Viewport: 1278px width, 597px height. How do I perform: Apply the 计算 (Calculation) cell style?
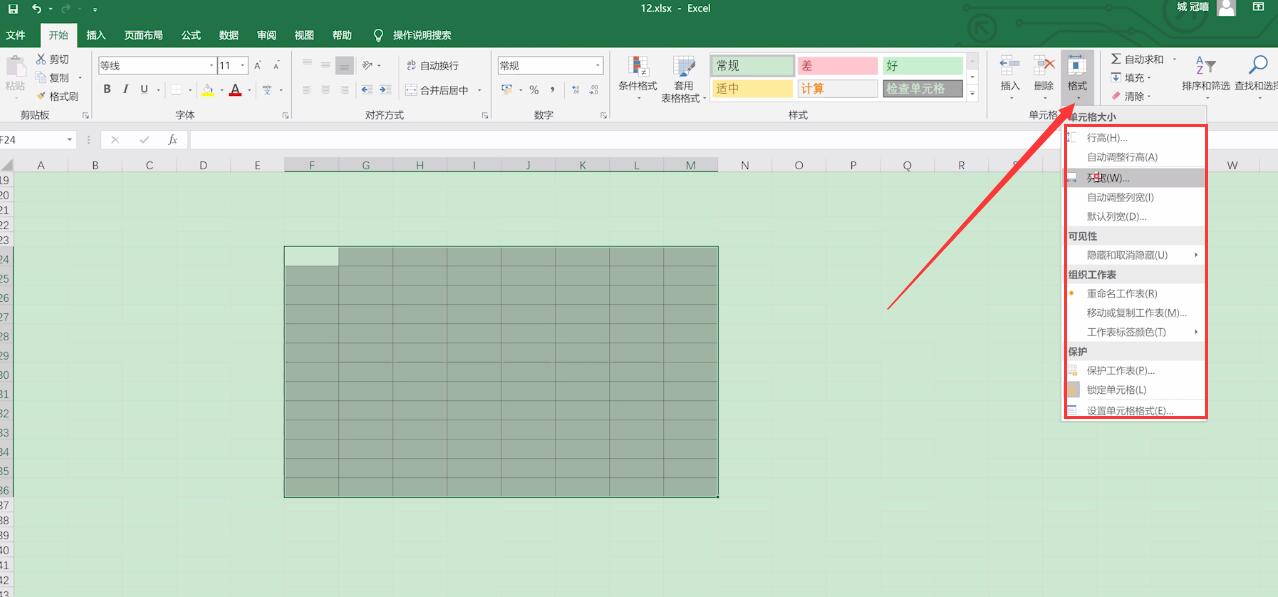[x=837, y=89]
